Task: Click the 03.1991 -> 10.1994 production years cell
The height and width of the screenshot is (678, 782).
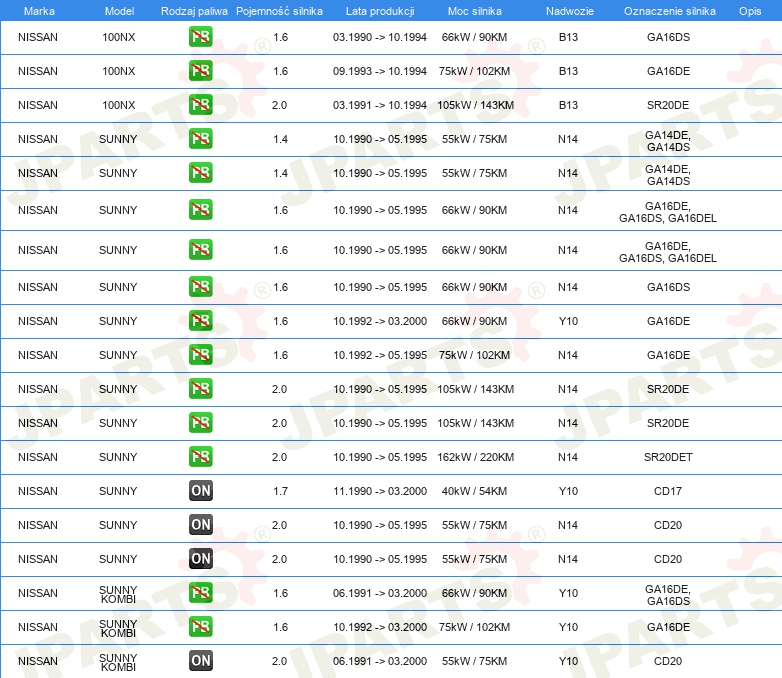Action: click(380, 105)
